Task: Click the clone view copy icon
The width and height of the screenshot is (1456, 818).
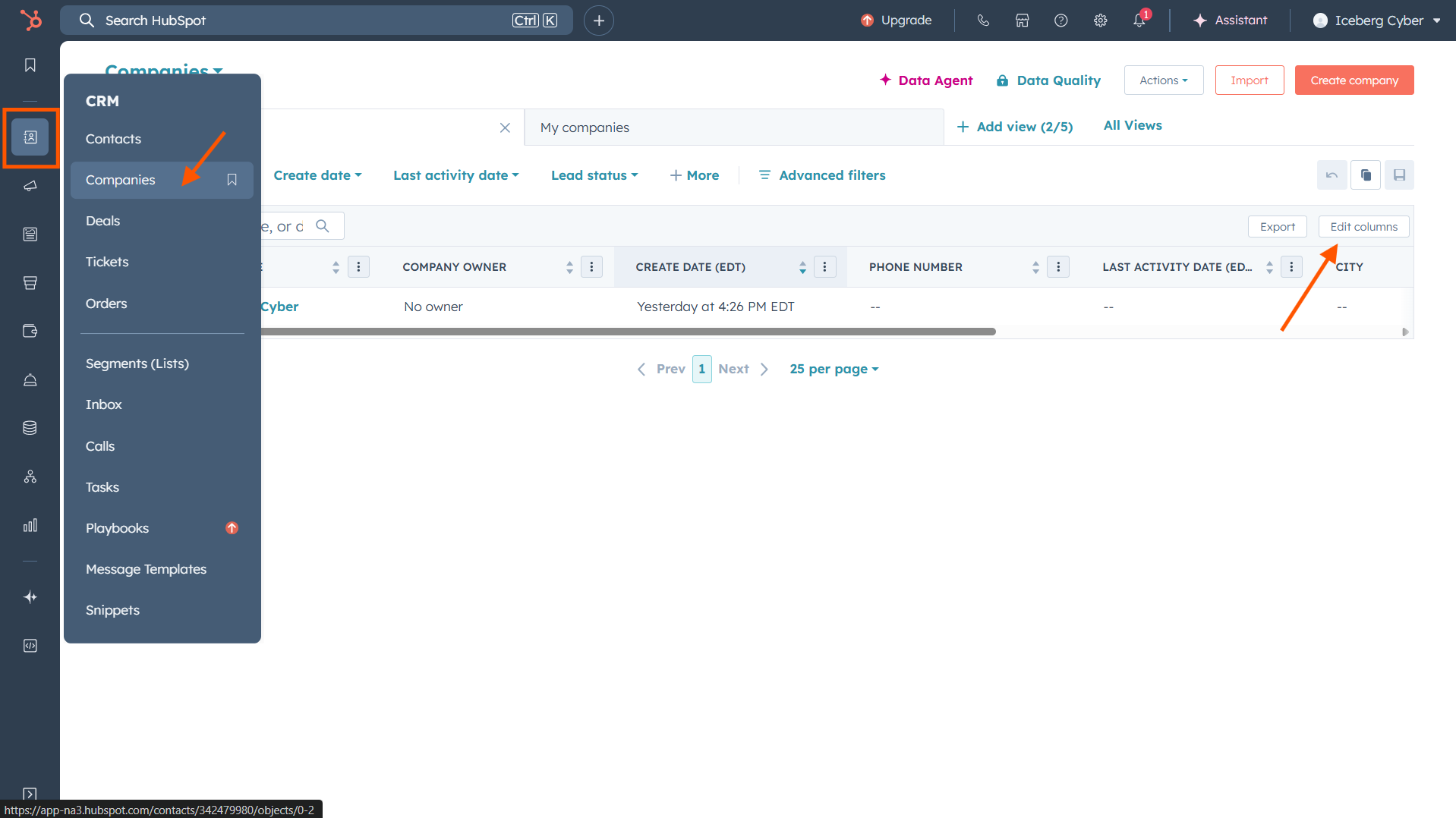Action: click(x=1366, y=175)
